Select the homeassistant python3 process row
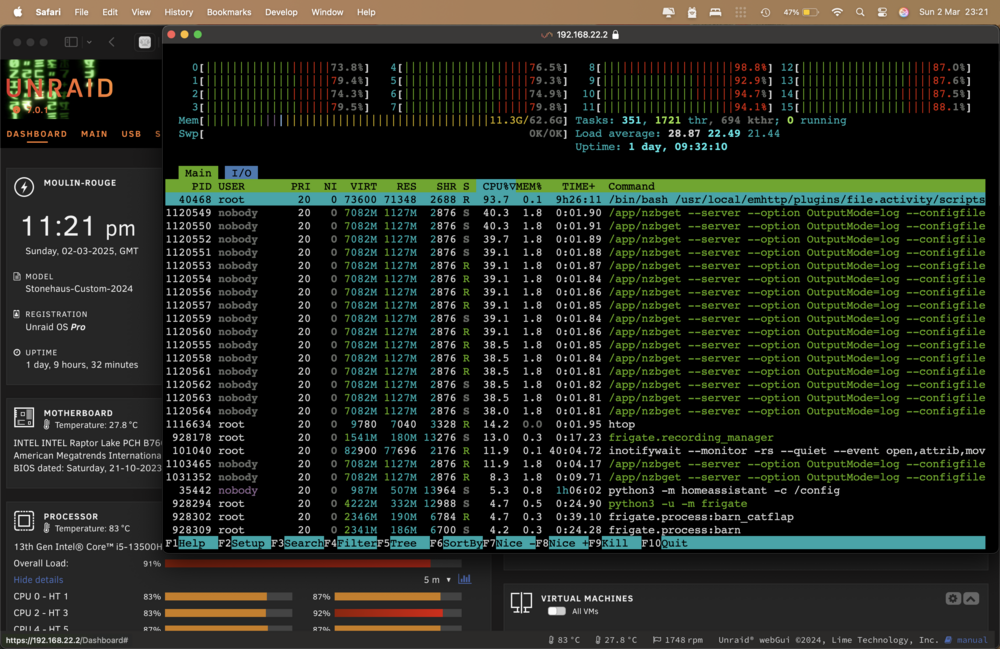 tap(575, 490)
